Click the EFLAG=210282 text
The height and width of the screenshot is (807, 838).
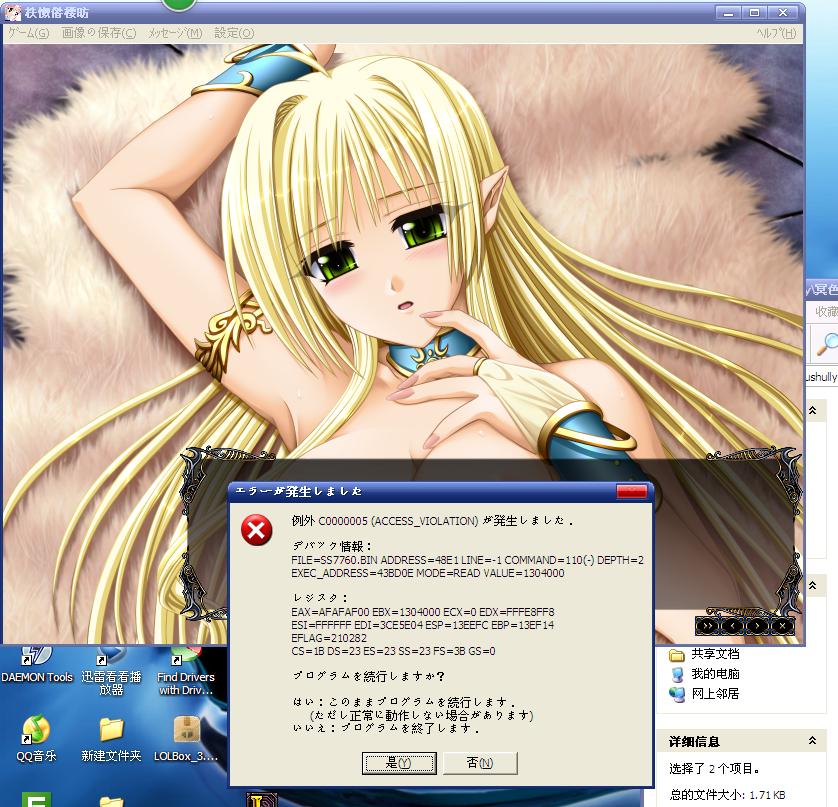click(x=329, y=638)
